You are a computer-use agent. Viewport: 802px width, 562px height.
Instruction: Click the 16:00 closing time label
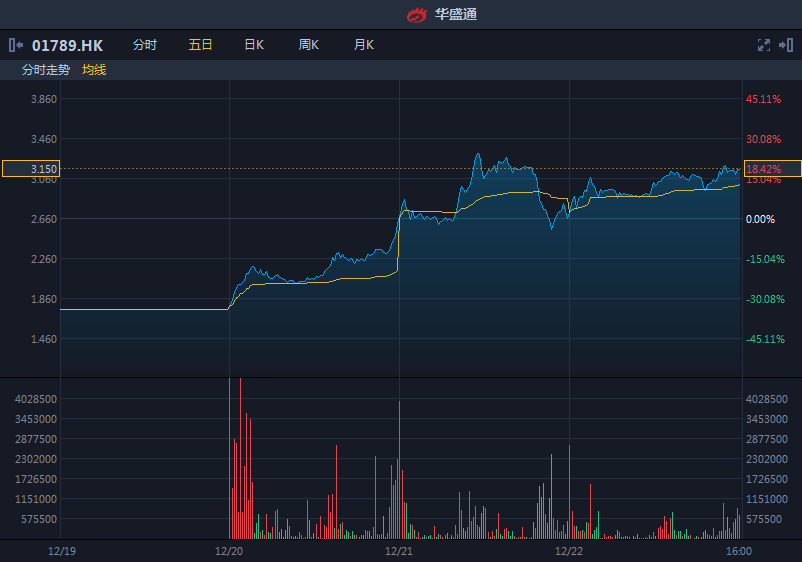(739, 550)
